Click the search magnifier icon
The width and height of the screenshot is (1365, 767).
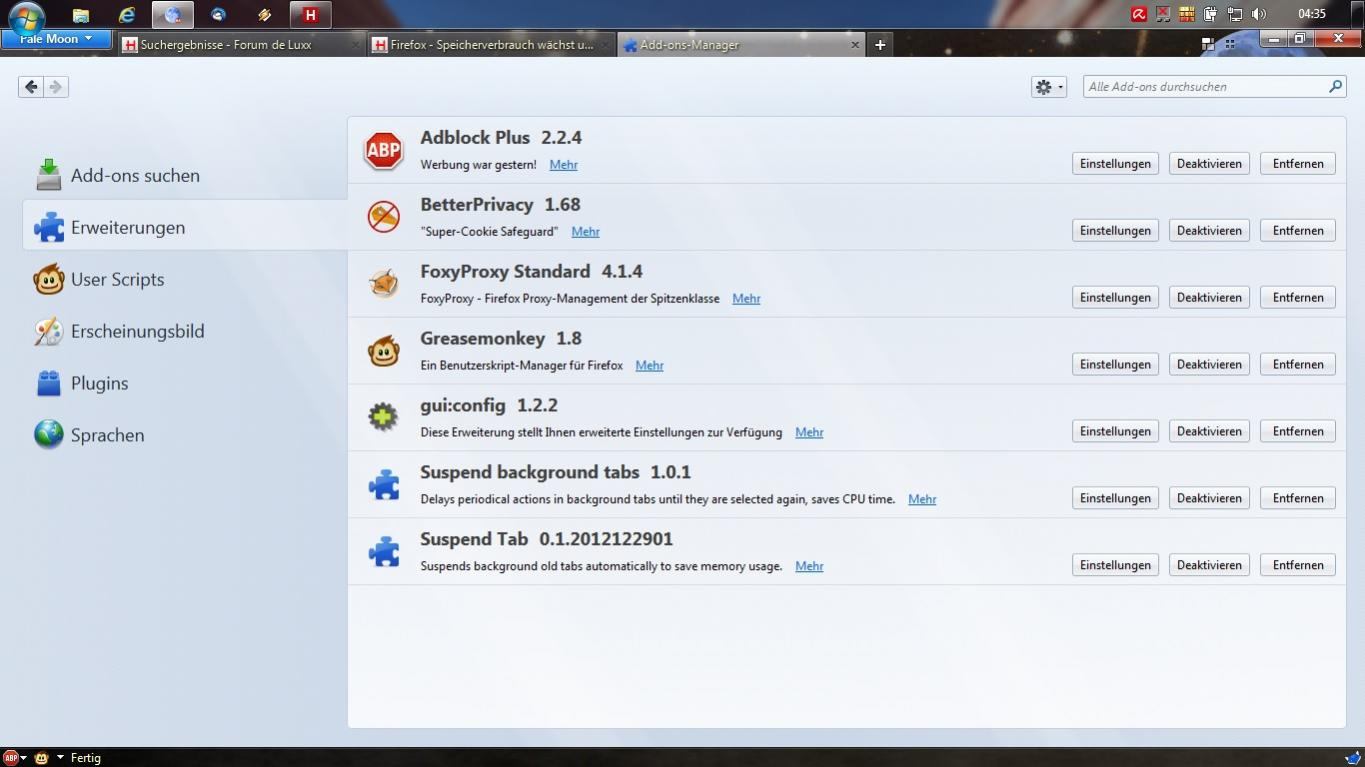1335,87
